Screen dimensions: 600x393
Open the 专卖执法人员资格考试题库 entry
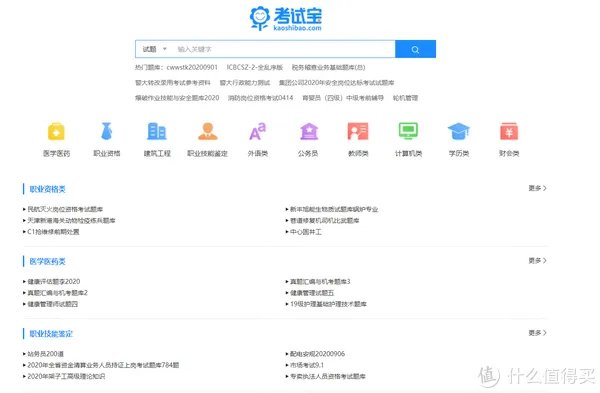click(328, 377)
